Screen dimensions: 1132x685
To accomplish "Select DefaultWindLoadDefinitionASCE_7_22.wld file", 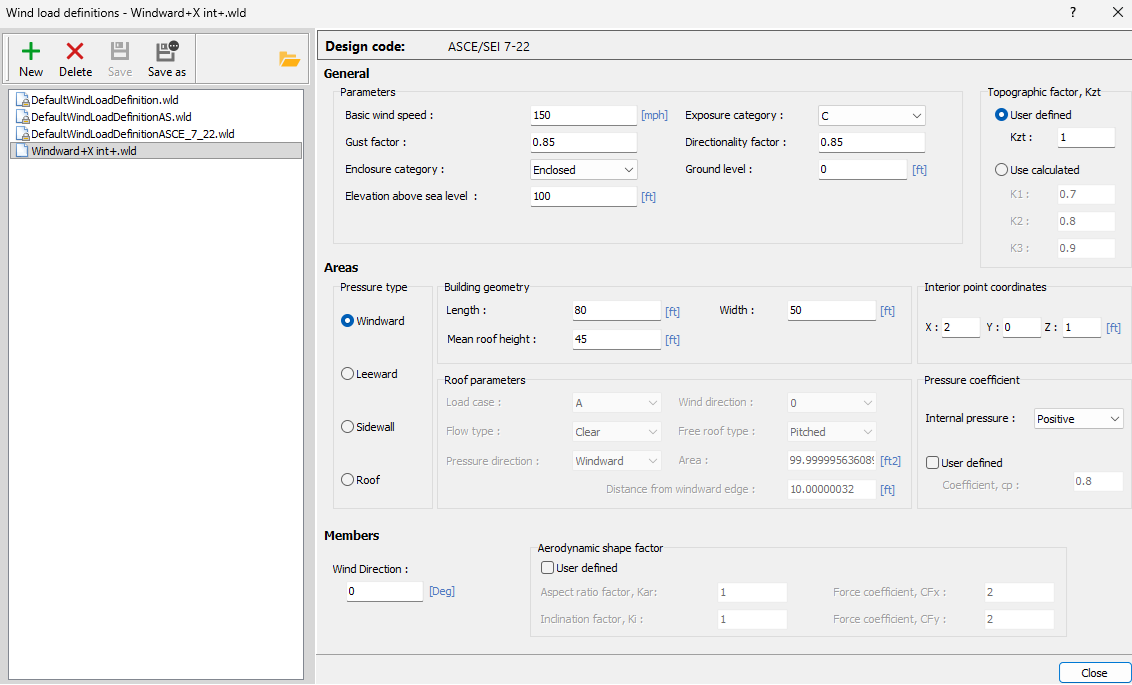I will pyautogui.click(x=132, y=134).
